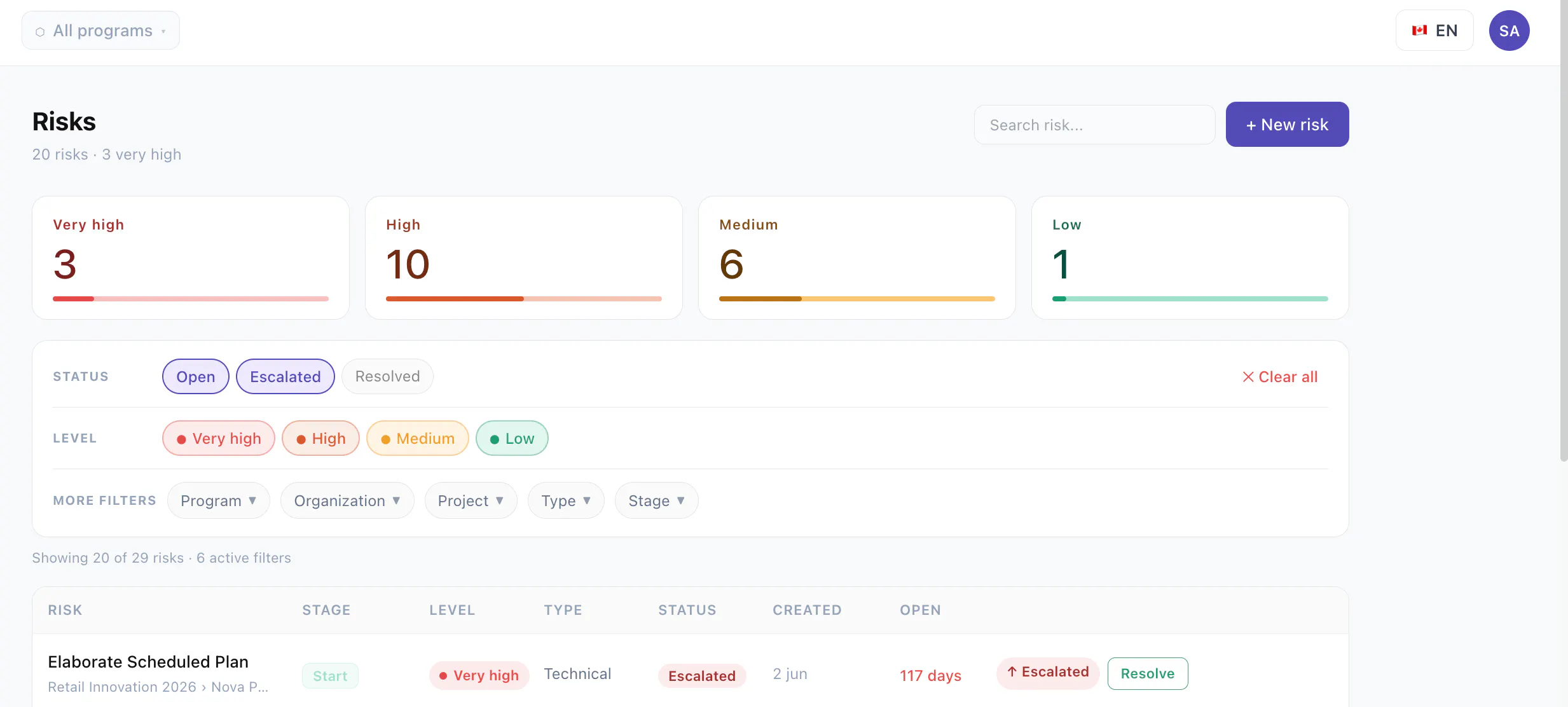Select the Low summary card showing 1

tap(1190, 257)
